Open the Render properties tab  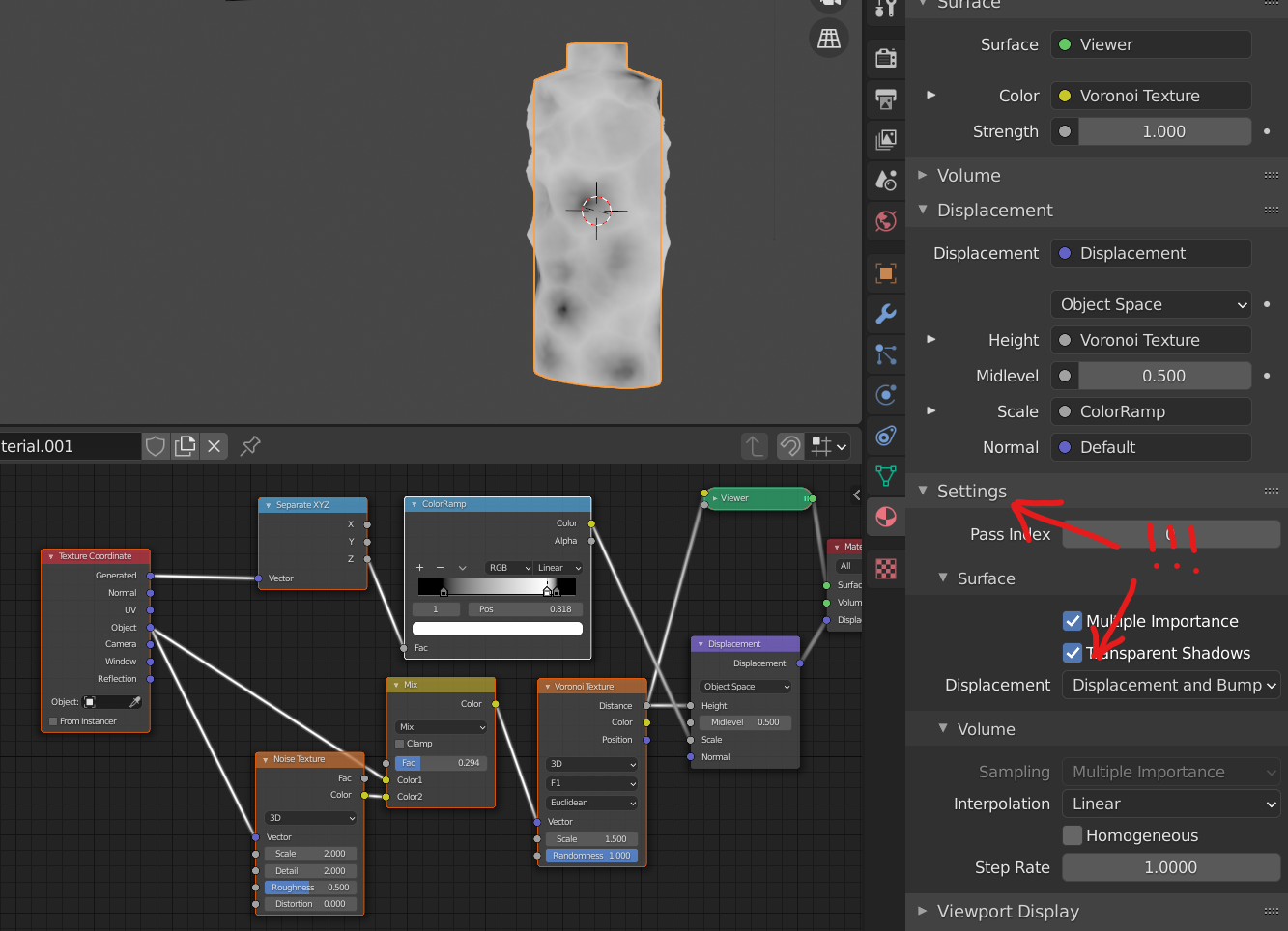click(x=885, y=58)
